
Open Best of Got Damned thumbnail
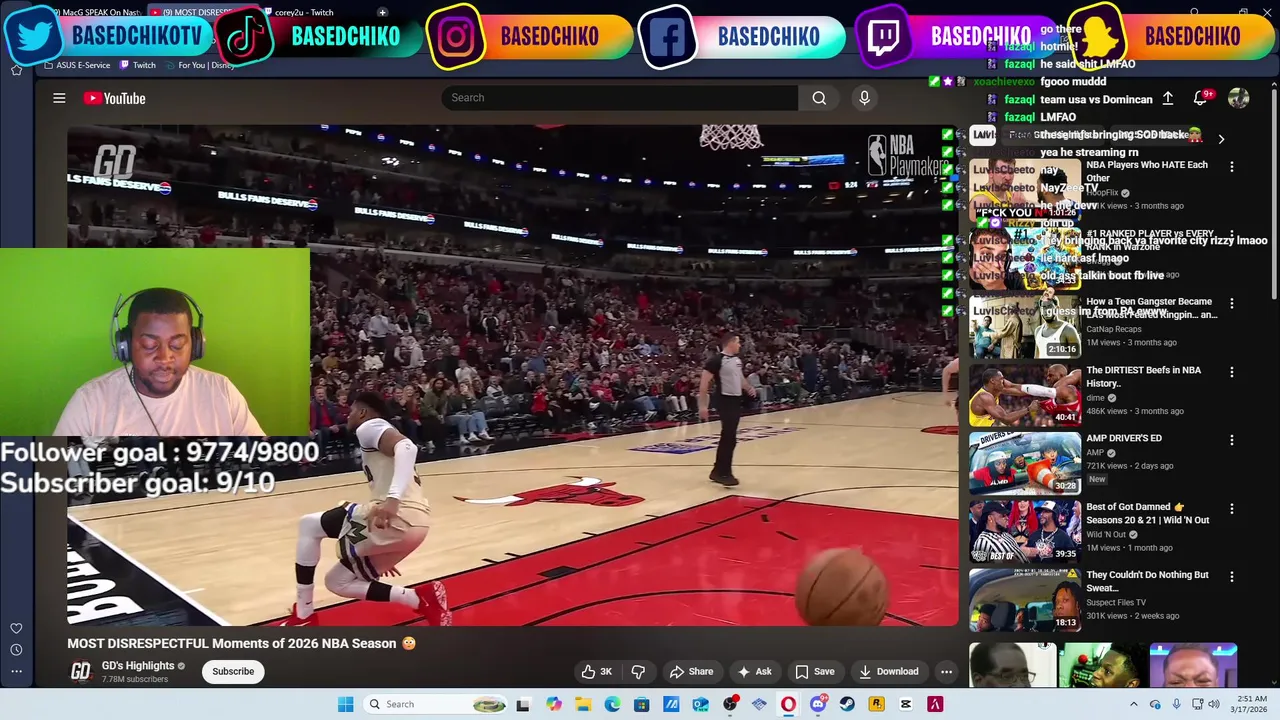[x=1025, y=531]
